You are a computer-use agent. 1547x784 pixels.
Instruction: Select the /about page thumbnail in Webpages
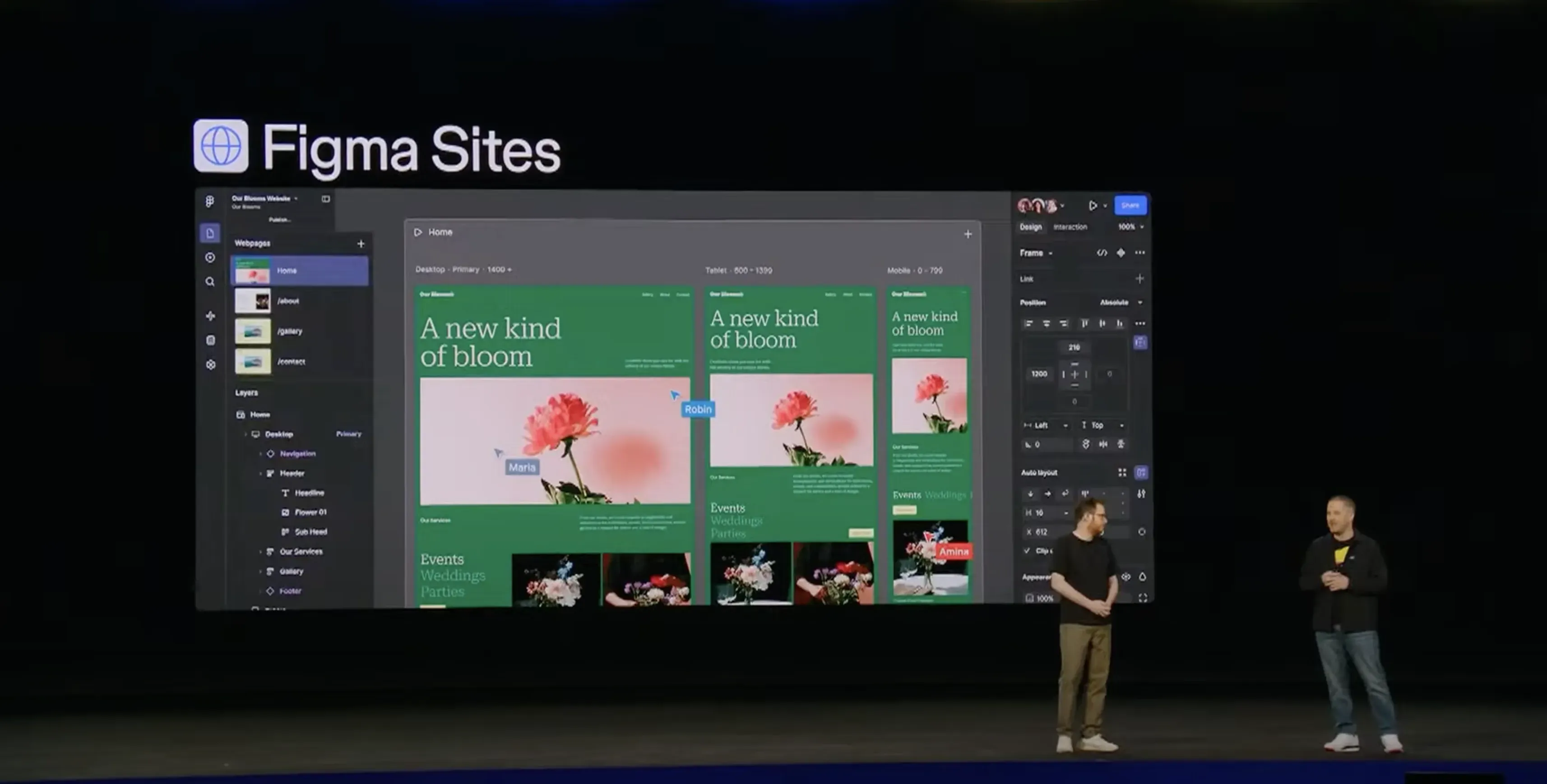tap(254, 301)
